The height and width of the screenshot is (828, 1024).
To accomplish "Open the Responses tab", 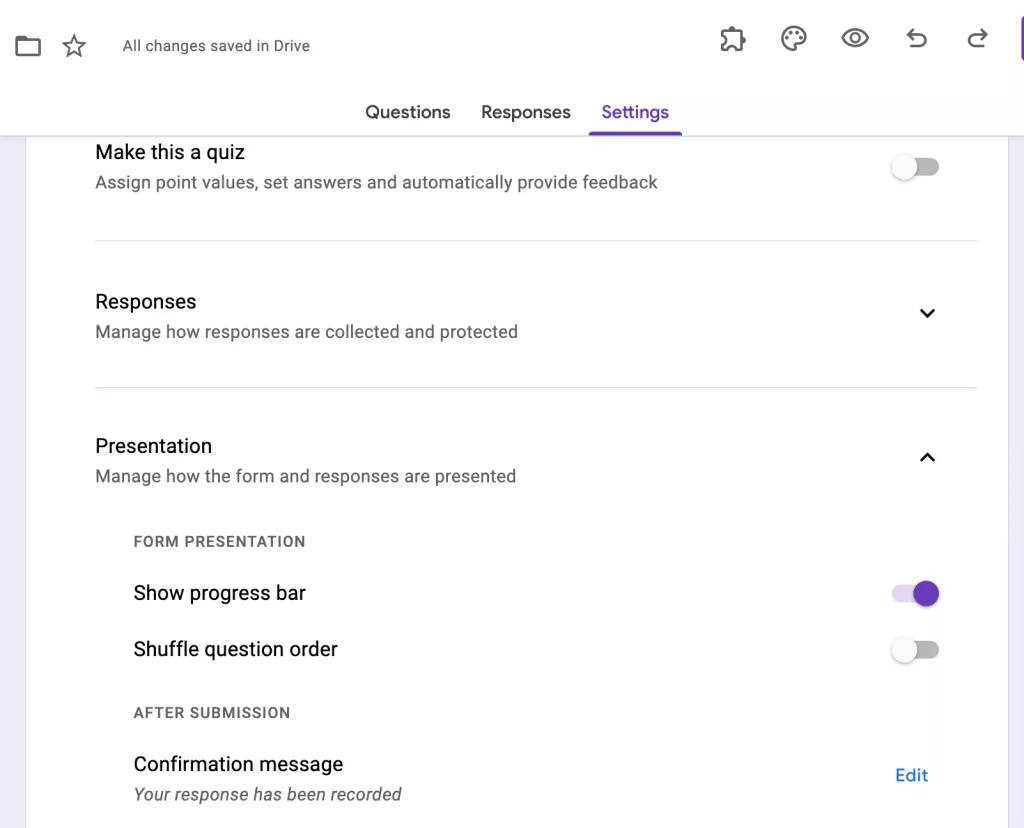I will pos(526,112).
